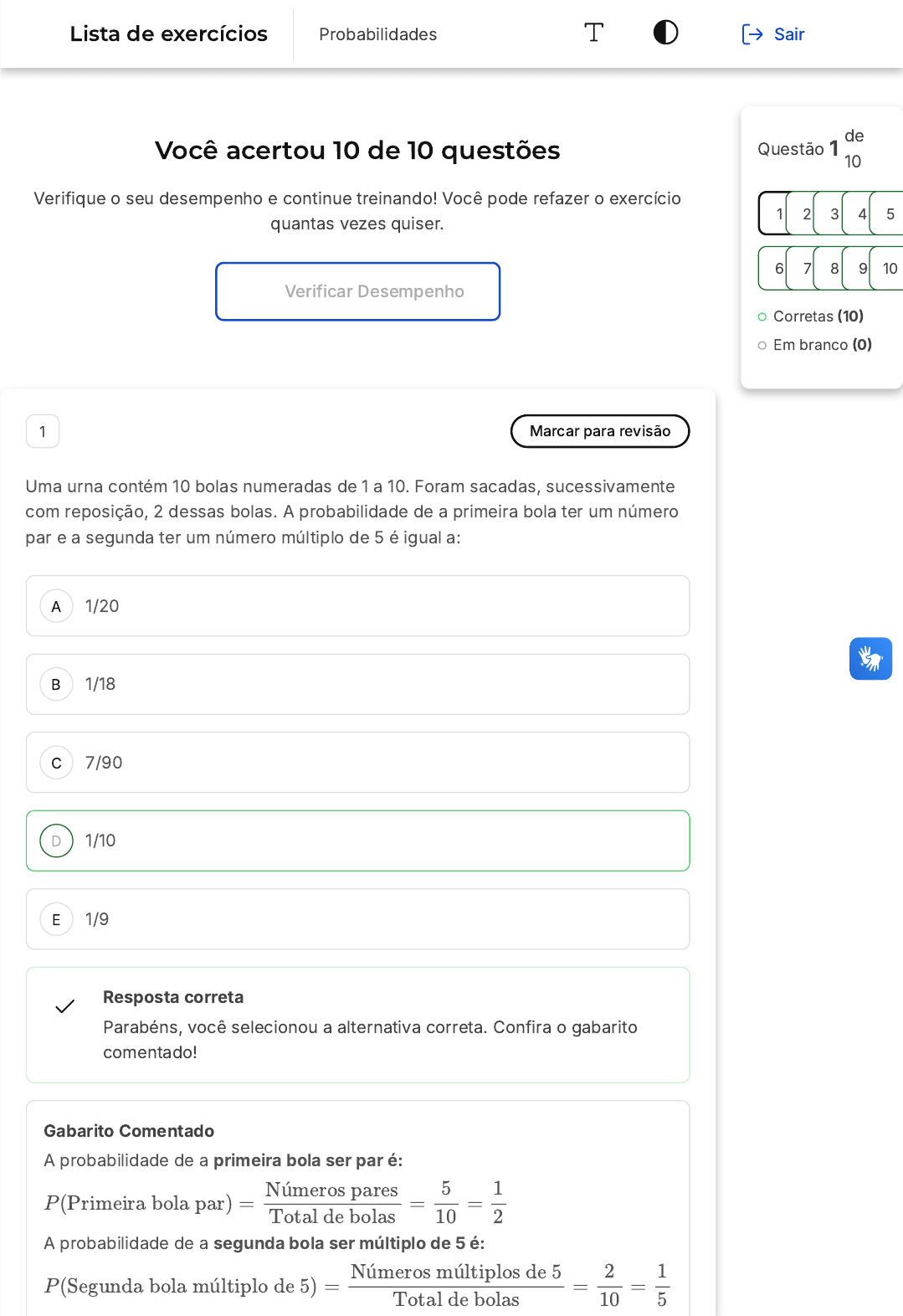Click the Probabilidades header label
903x1316 pixels.
(x=377, y=34)
